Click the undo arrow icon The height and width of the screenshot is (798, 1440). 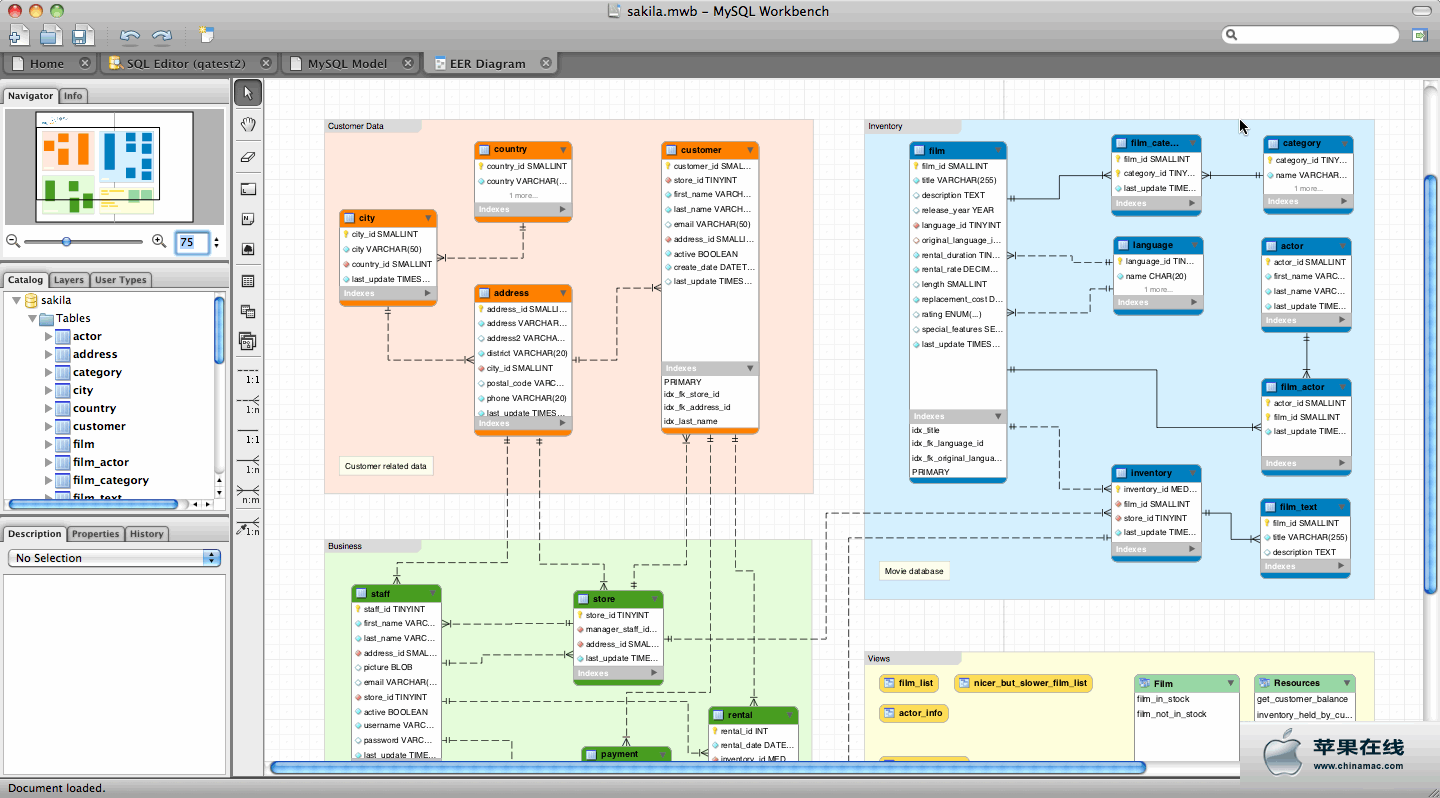(130, 36)
